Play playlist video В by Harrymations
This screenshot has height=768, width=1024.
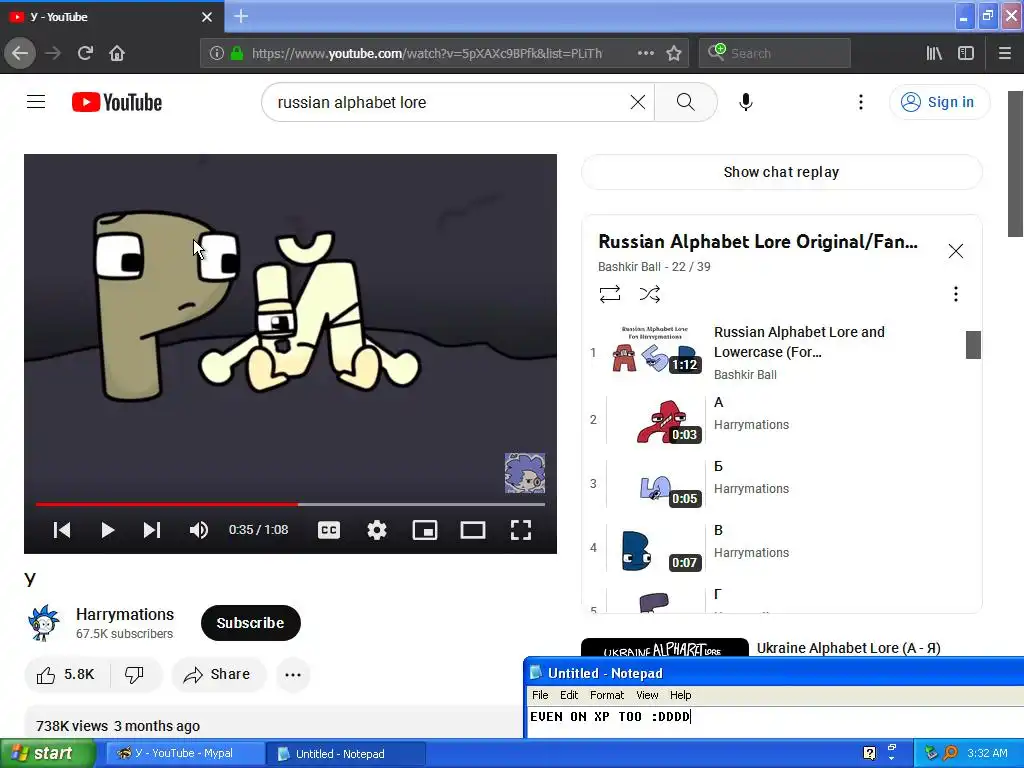coord(774,547)
